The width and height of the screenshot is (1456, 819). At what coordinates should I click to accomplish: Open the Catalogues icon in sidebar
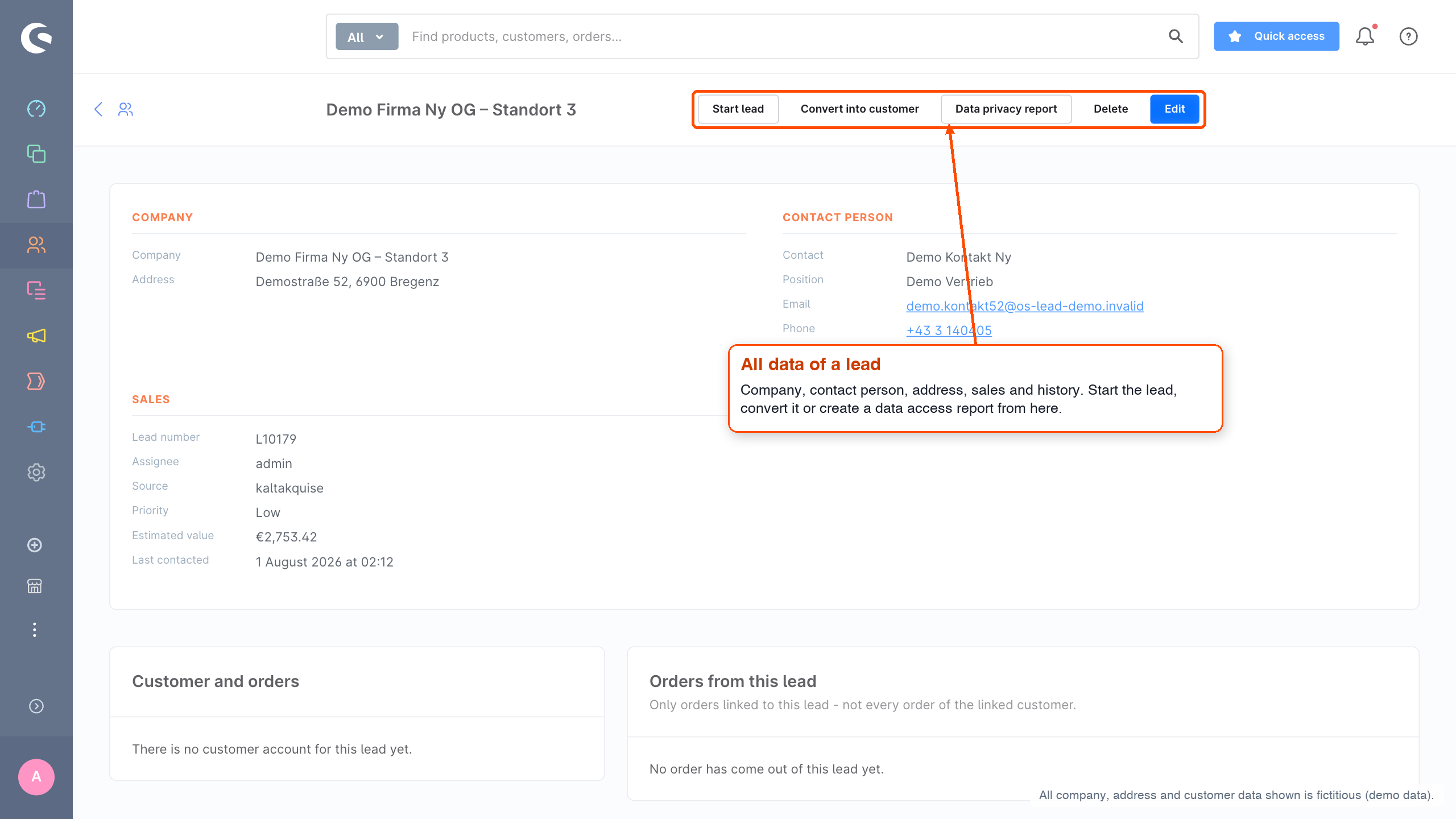[36, 154]
